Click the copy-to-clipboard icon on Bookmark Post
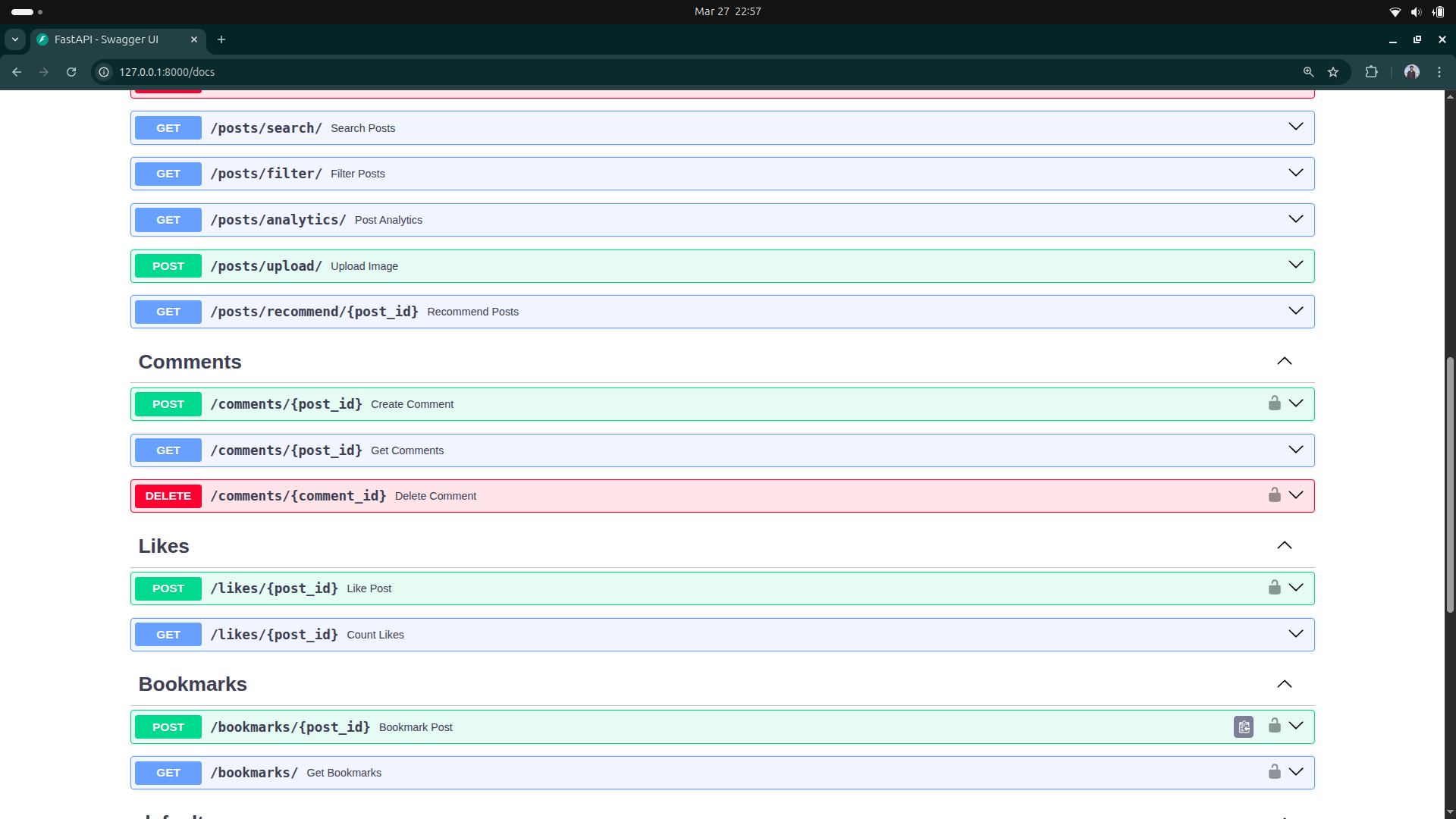The image size is (1456, 819). click(1244, 726)
